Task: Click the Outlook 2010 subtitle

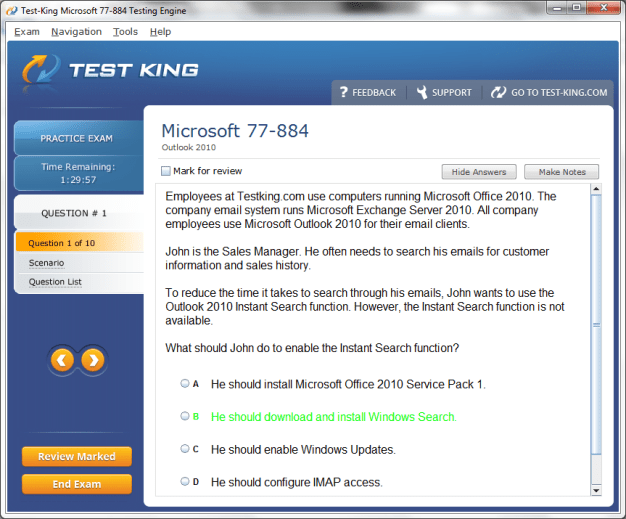Action: coord(188,147)
